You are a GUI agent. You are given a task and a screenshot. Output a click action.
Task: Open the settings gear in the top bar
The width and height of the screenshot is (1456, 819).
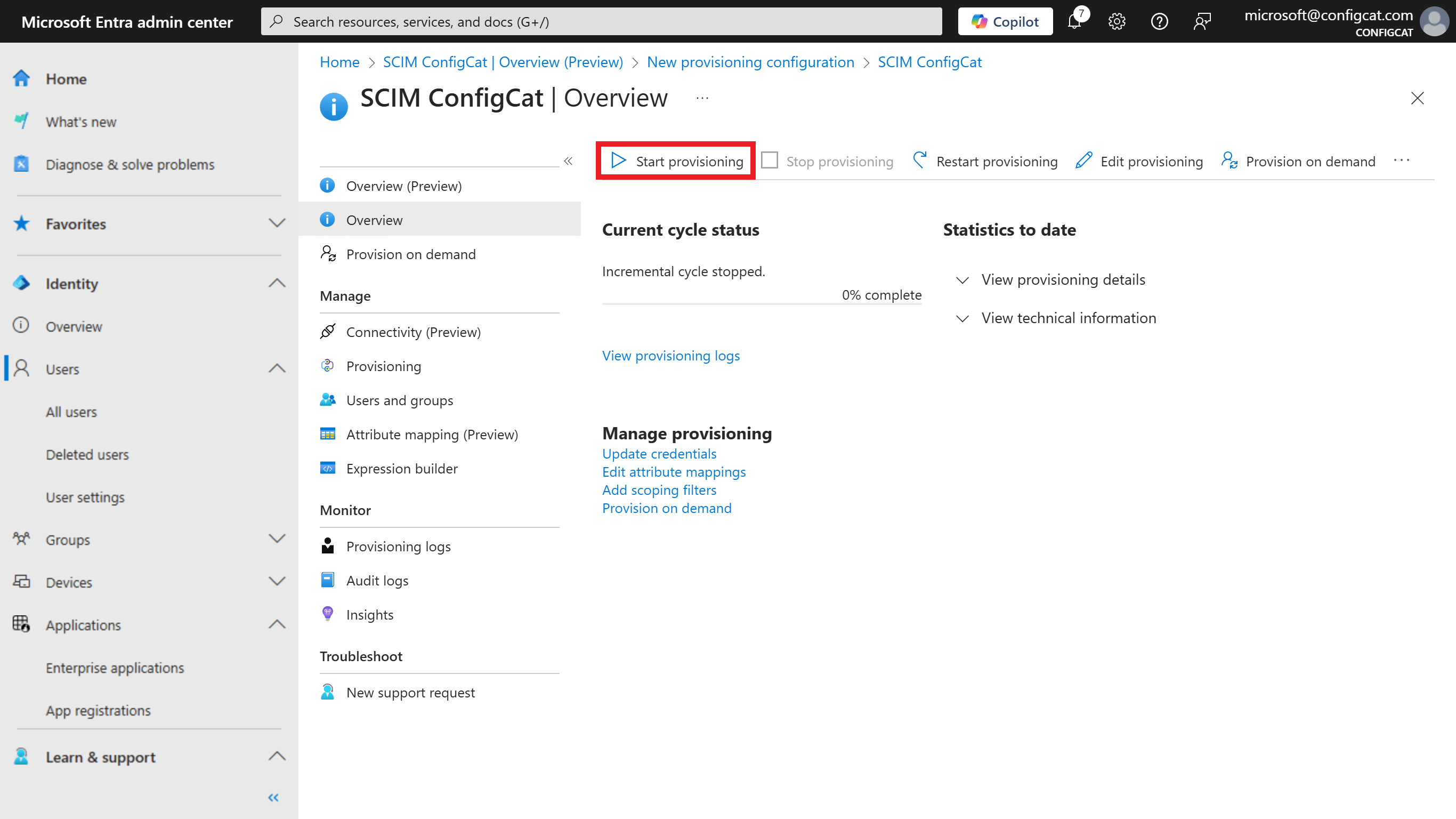click(1117, 21)
